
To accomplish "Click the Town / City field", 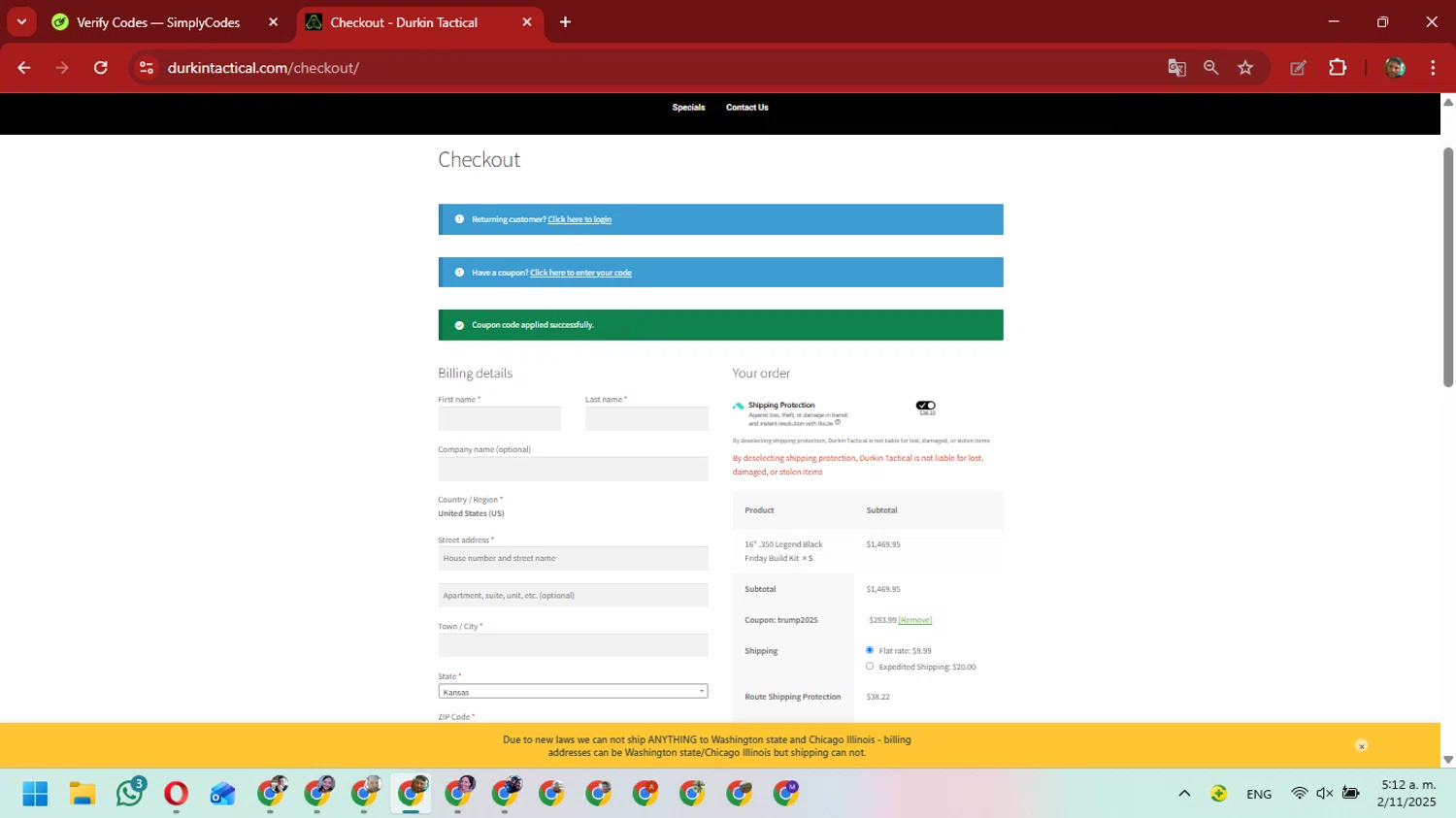I will (x=573, y=645).
